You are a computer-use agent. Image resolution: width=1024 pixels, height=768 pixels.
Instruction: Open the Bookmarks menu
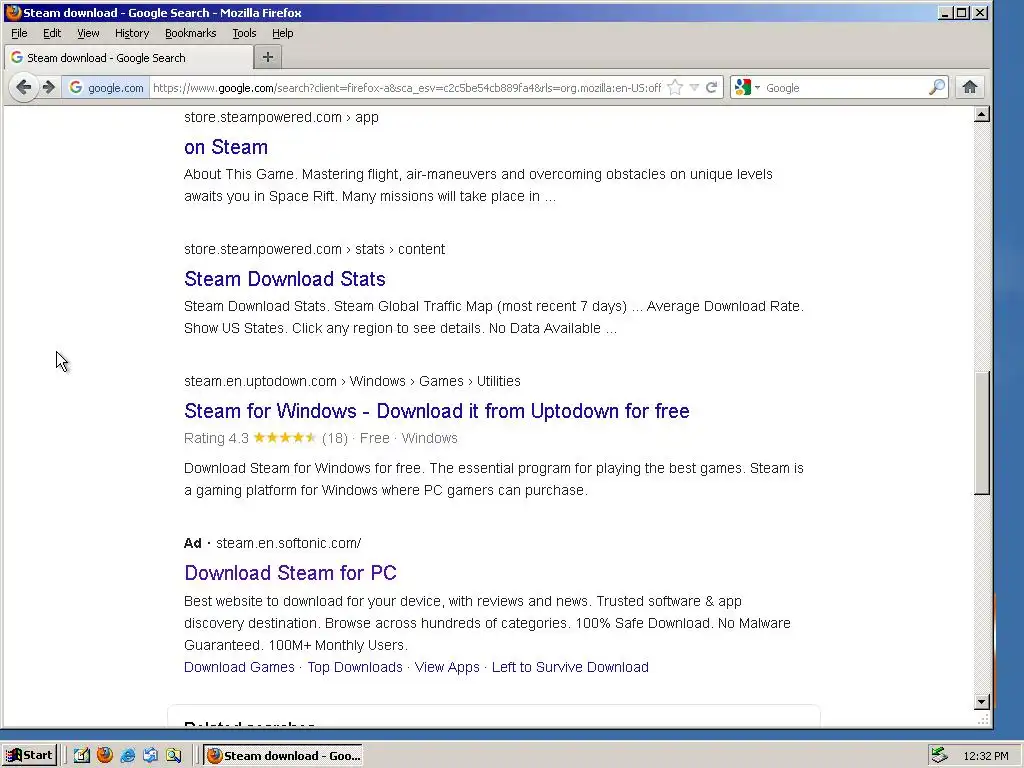coord(191,33)
